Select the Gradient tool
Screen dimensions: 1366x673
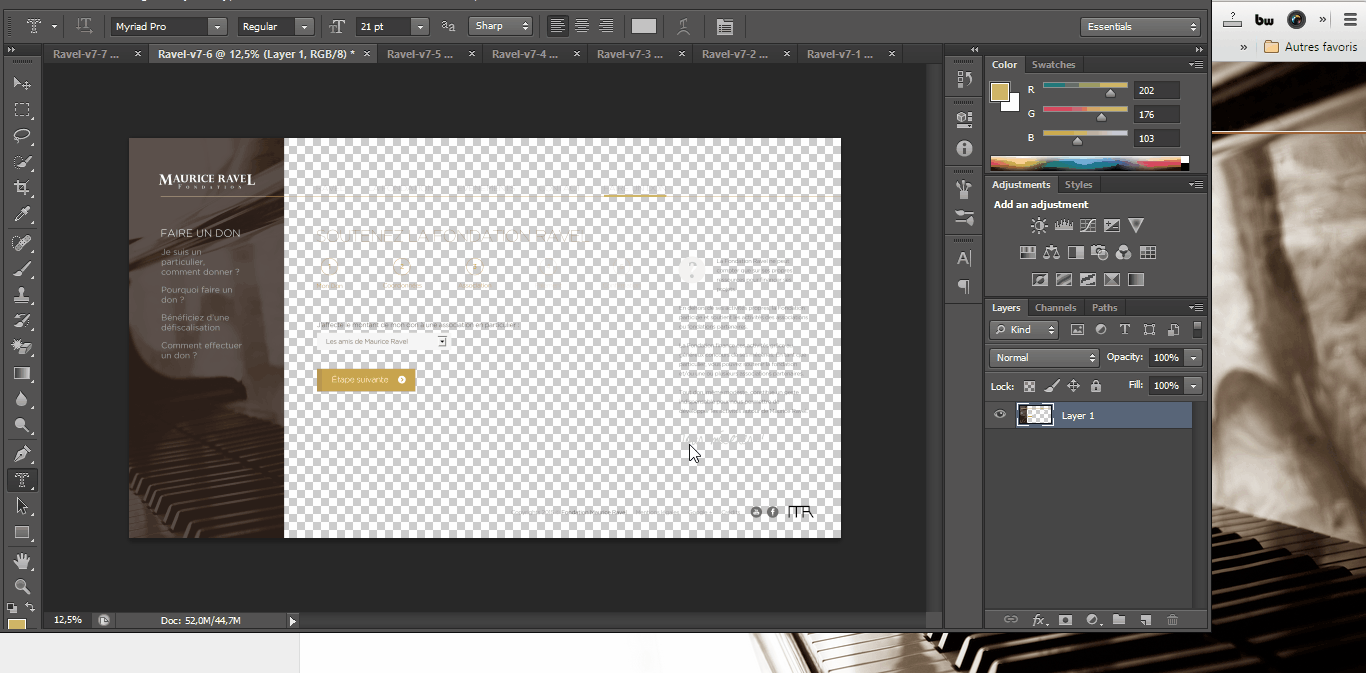[x=22, y=373]
